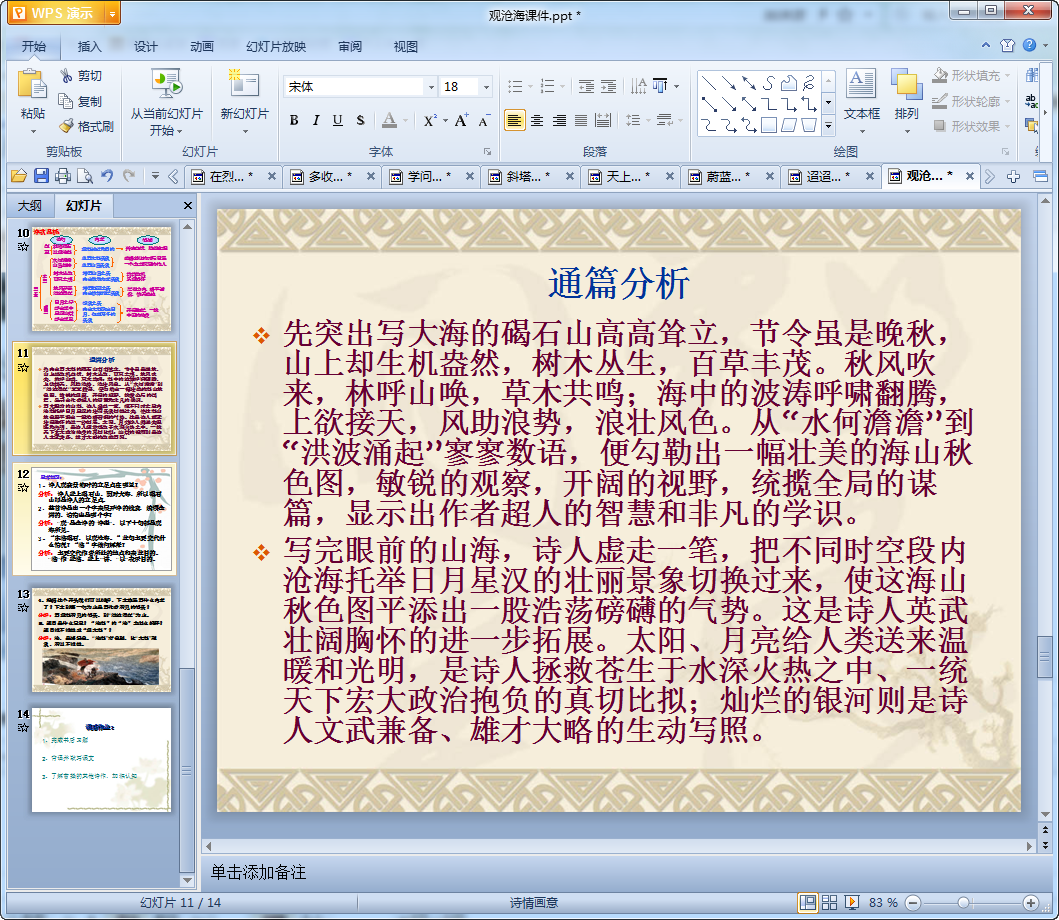This screenshot has width=1059, height=920.
Task: Click Shape Effects (形状效果) button
Action: 971,126
